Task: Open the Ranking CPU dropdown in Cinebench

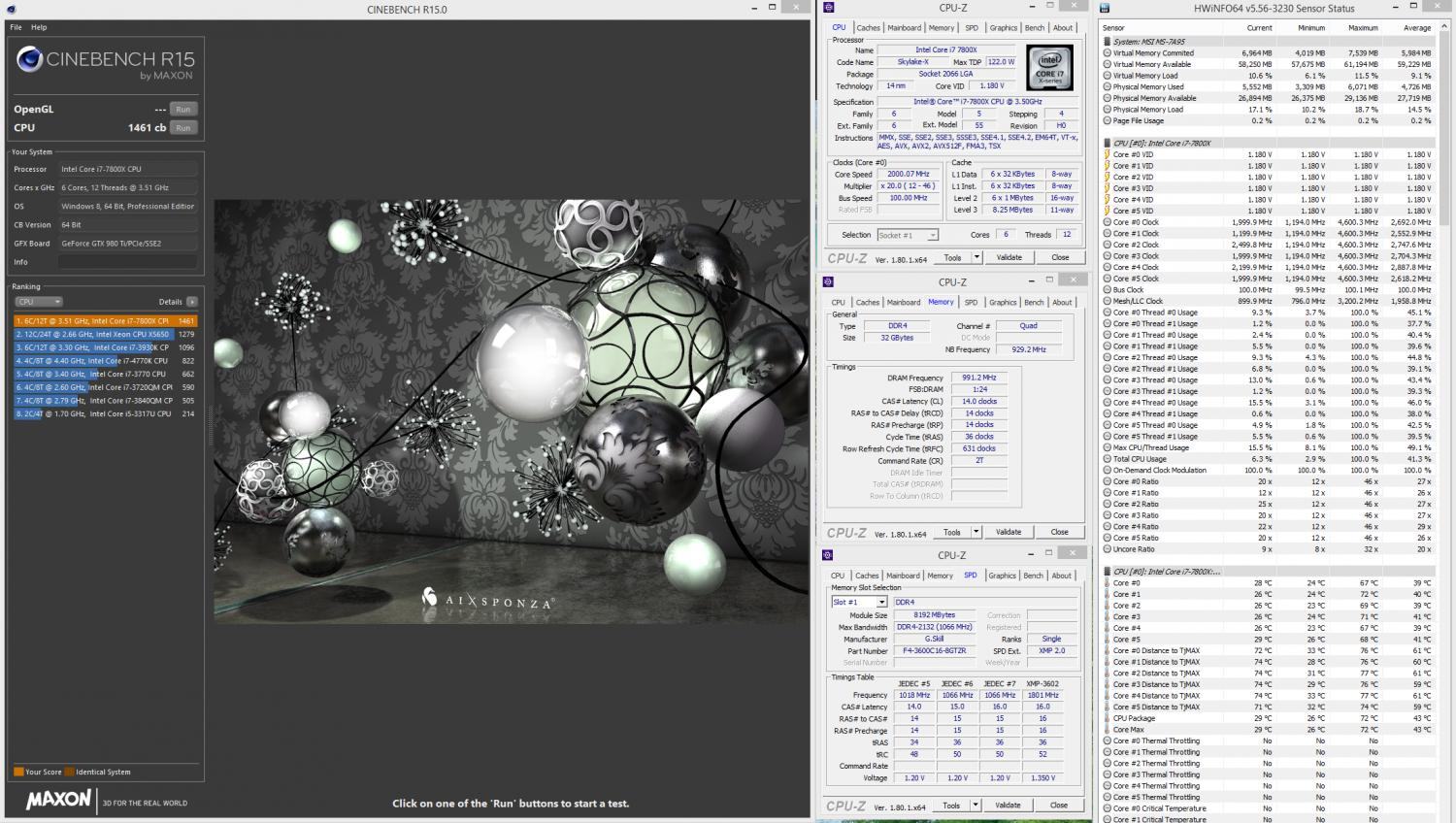Action: tap(39, 302)
